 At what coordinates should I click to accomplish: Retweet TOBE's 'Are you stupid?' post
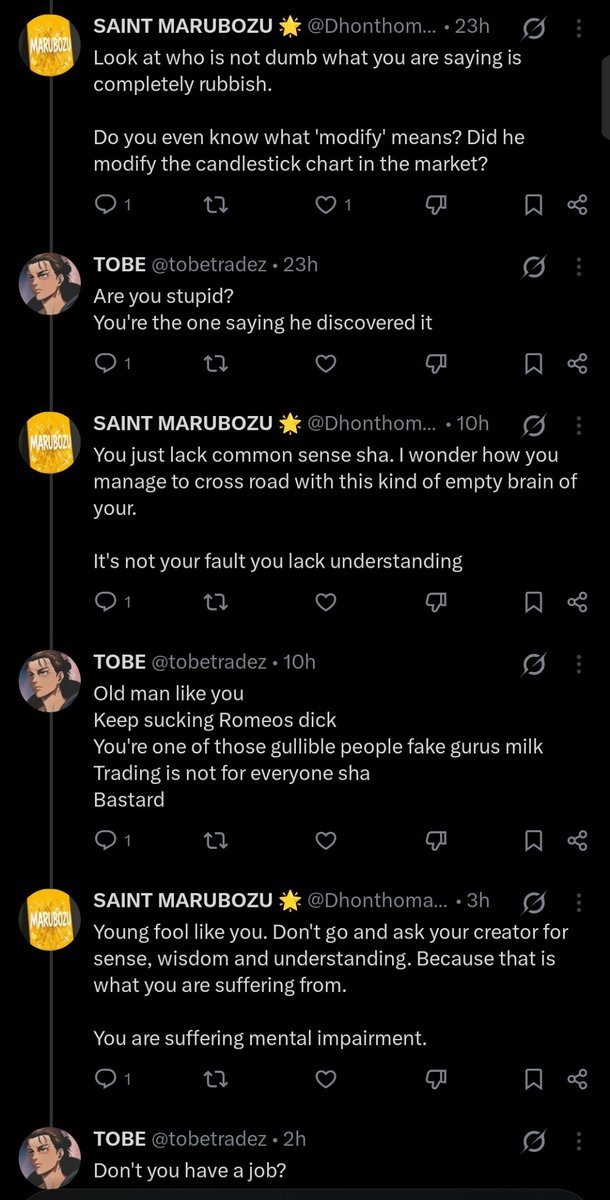point(216,364)
